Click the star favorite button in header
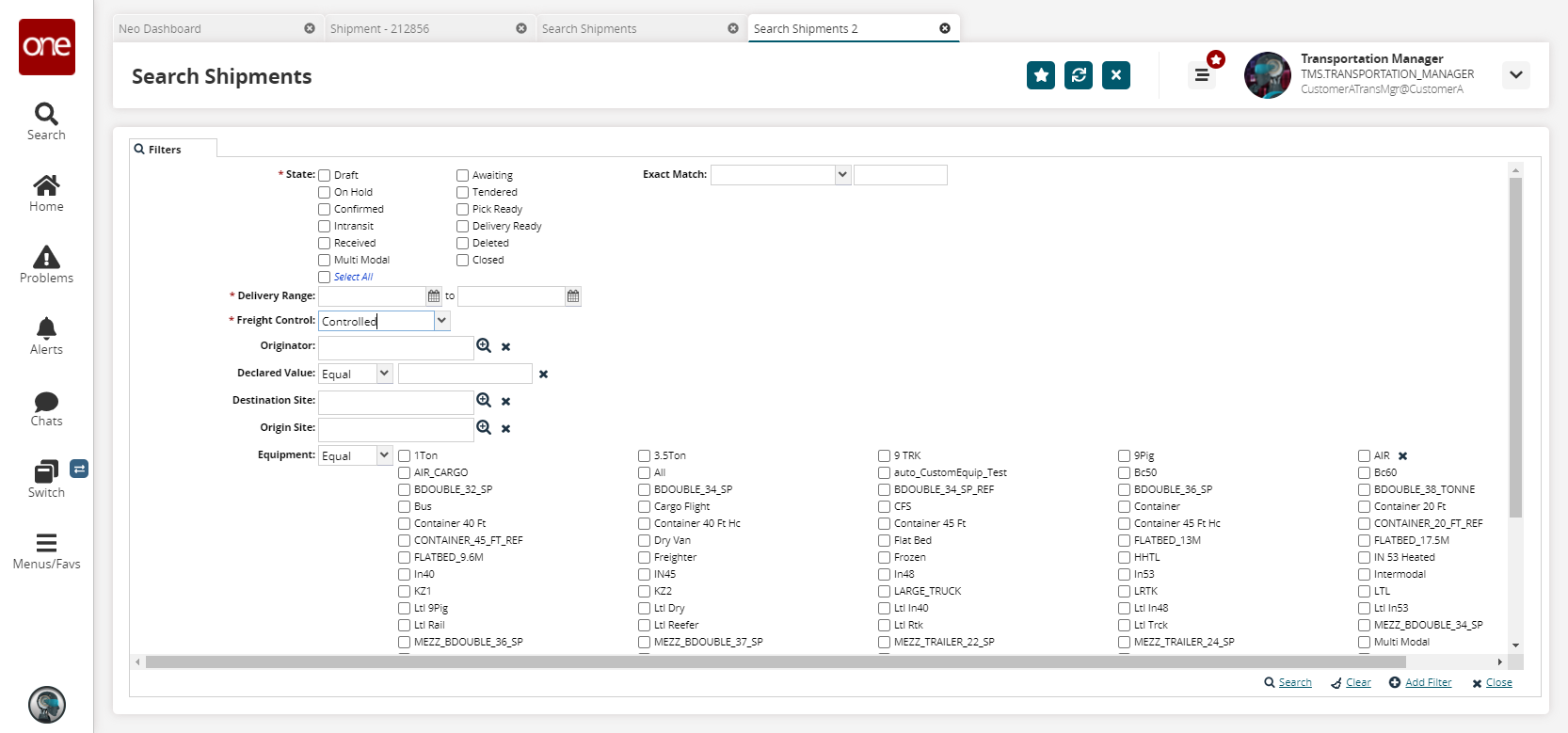1568x733 pixels. pyautogui.click(x=1040, y=75)
